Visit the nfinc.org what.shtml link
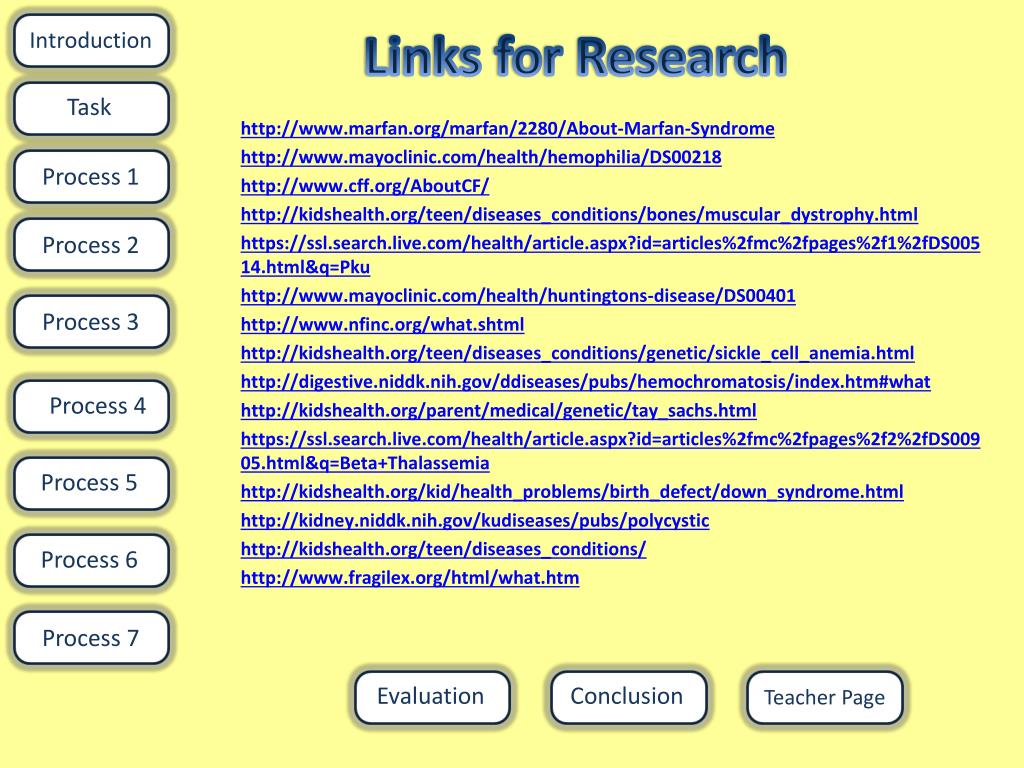The width and height of the screenshot is (1024, 768). pyautogui.click(x=382, y=325)
